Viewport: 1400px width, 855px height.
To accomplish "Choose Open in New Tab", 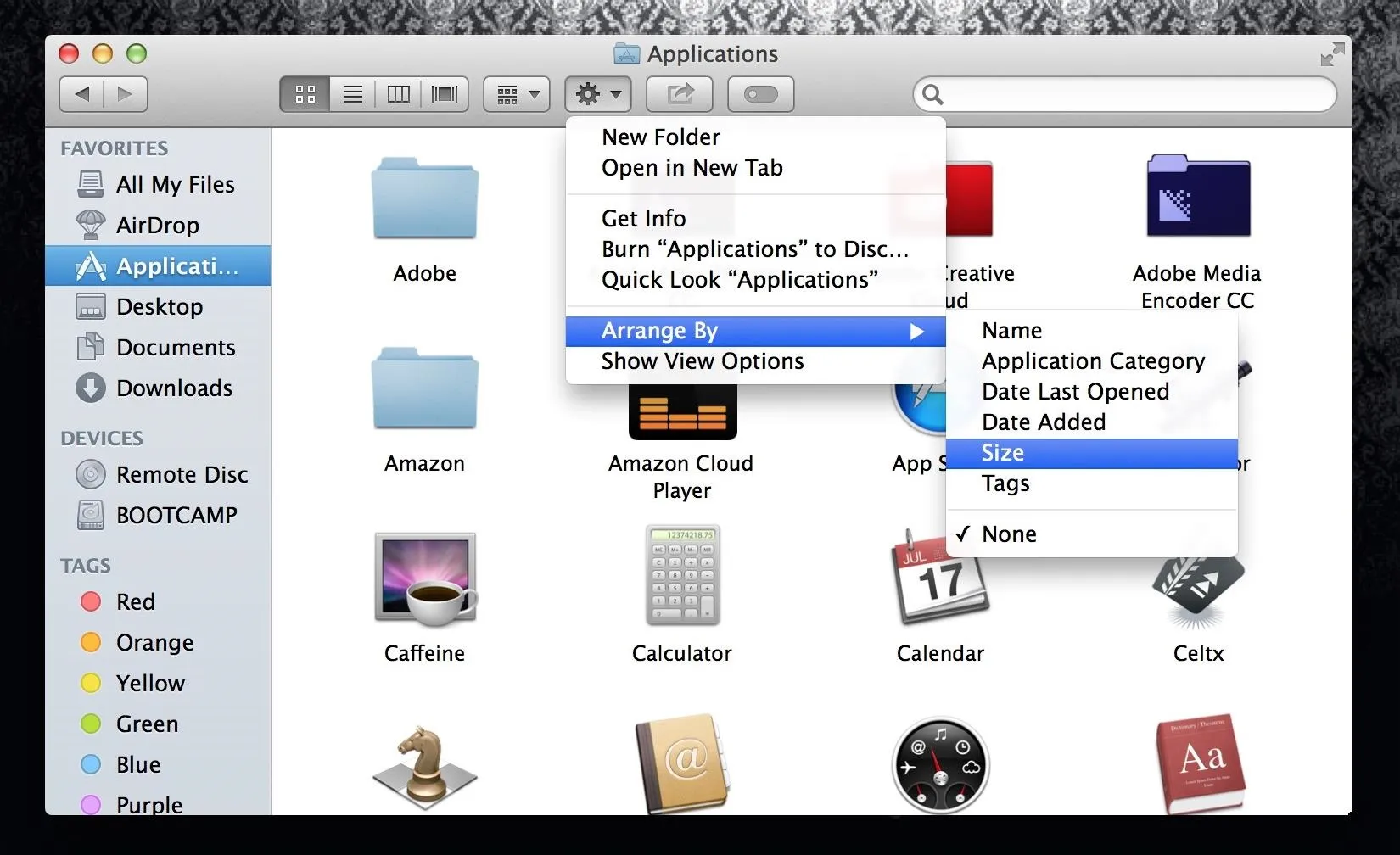I will click(755, 168).
